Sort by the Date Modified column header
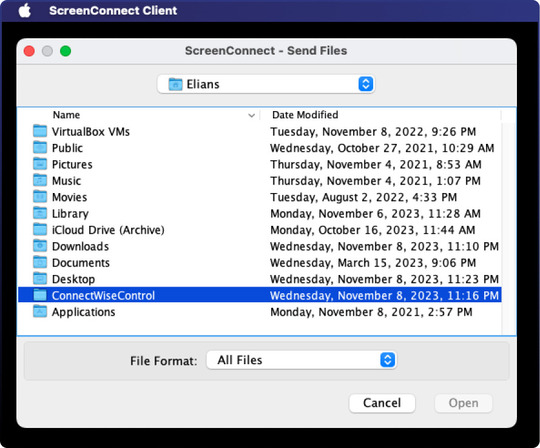 pos(305,115)
